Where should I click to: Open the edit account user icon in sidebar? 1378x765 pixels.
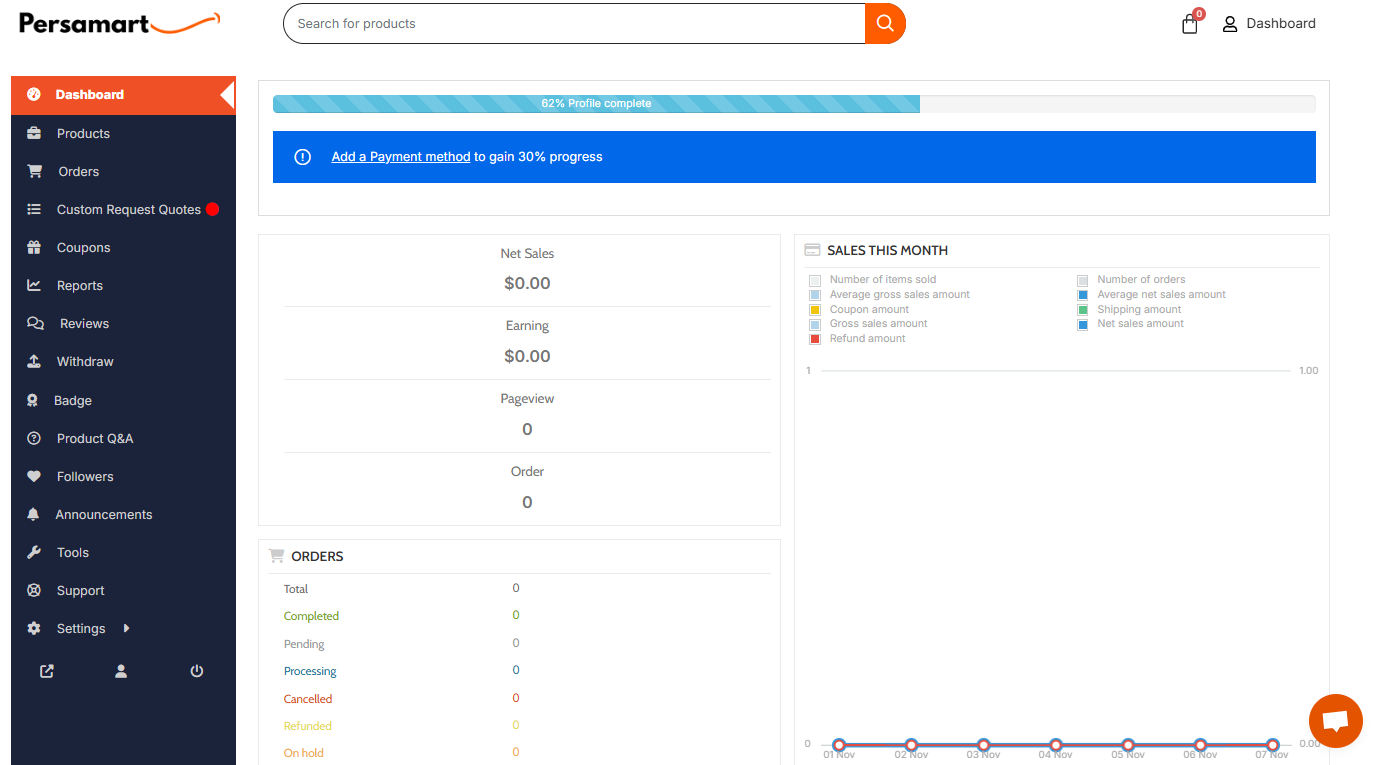pos(121,671)
